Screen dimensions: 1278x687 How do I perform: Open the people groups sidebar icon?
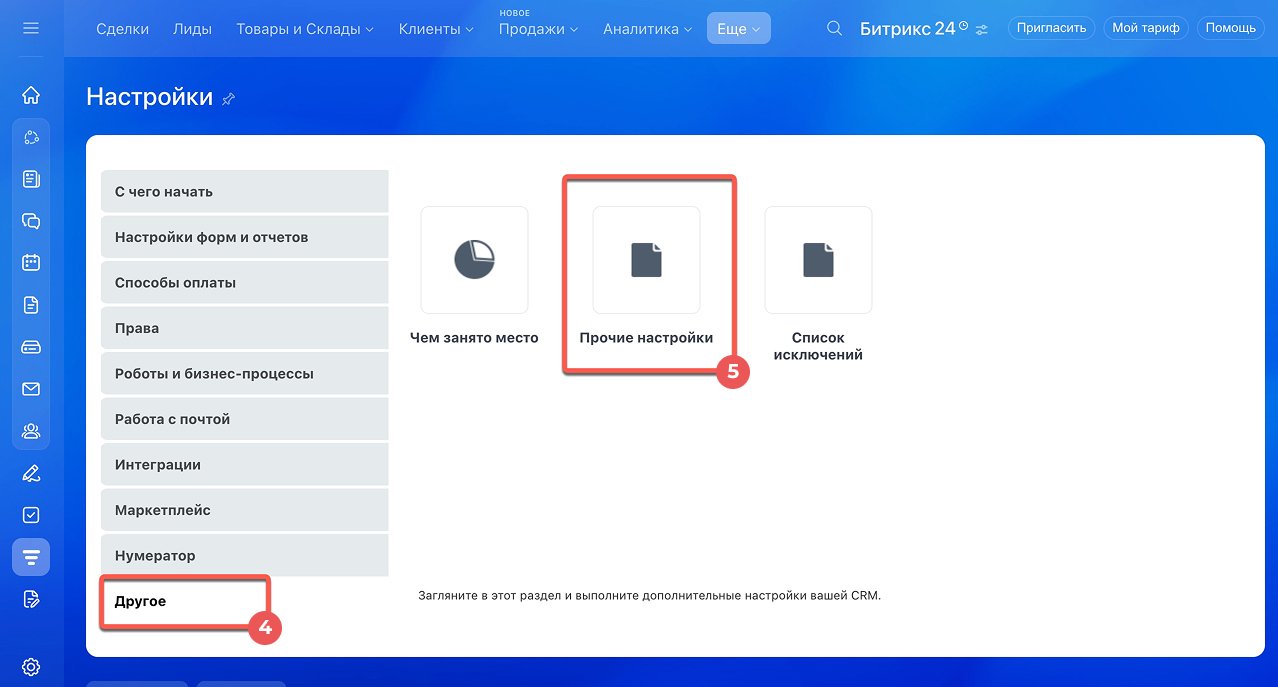(x=31, y=431)
